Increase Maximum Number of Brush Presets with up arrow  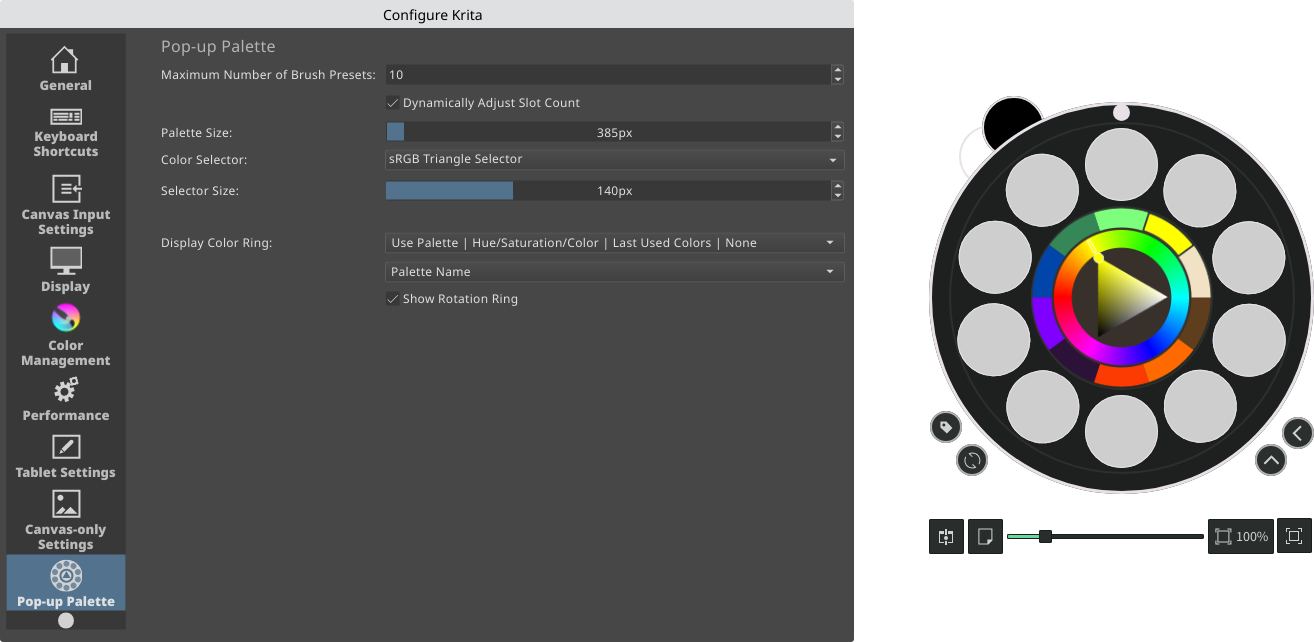838,70
